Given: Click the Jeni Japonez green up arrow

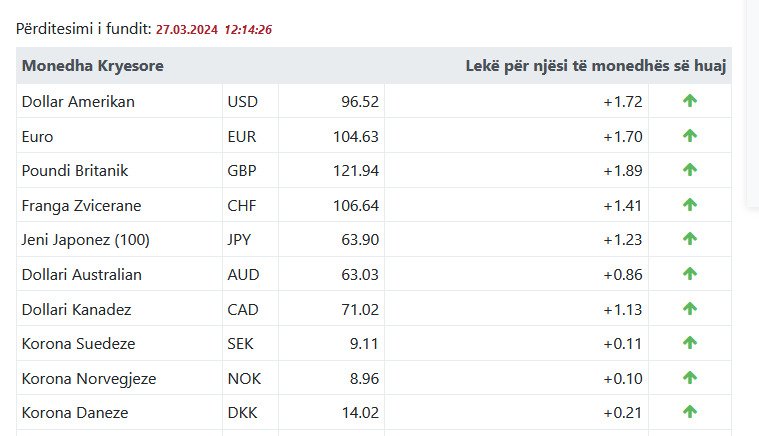Looking at the screenshot, I should [x=689, y=239].
